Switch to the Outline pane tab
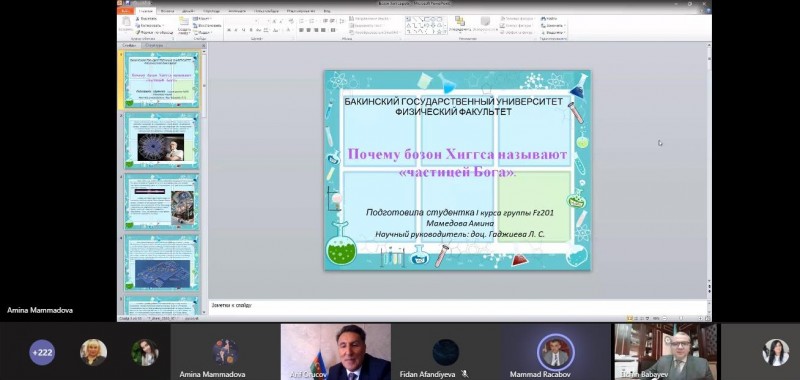This screenshot has width=800, height=380. 154,45
